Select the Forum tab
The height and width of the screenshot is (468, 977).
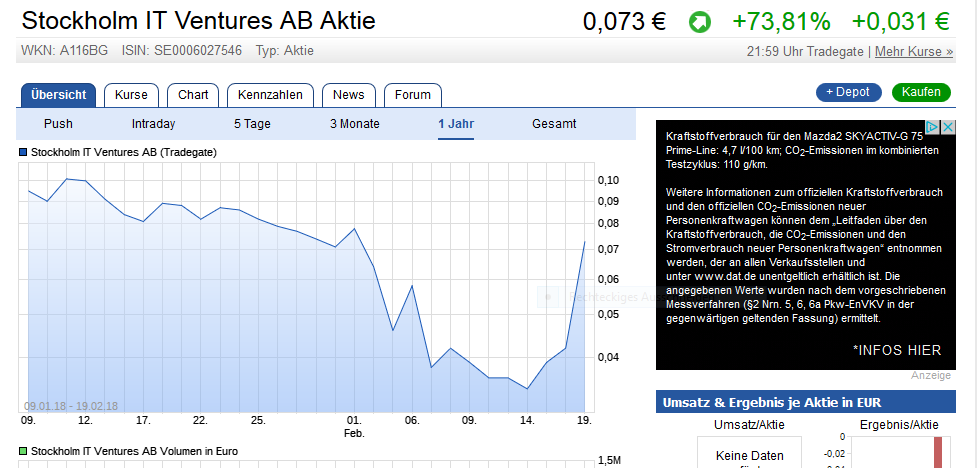coord(412,95)
